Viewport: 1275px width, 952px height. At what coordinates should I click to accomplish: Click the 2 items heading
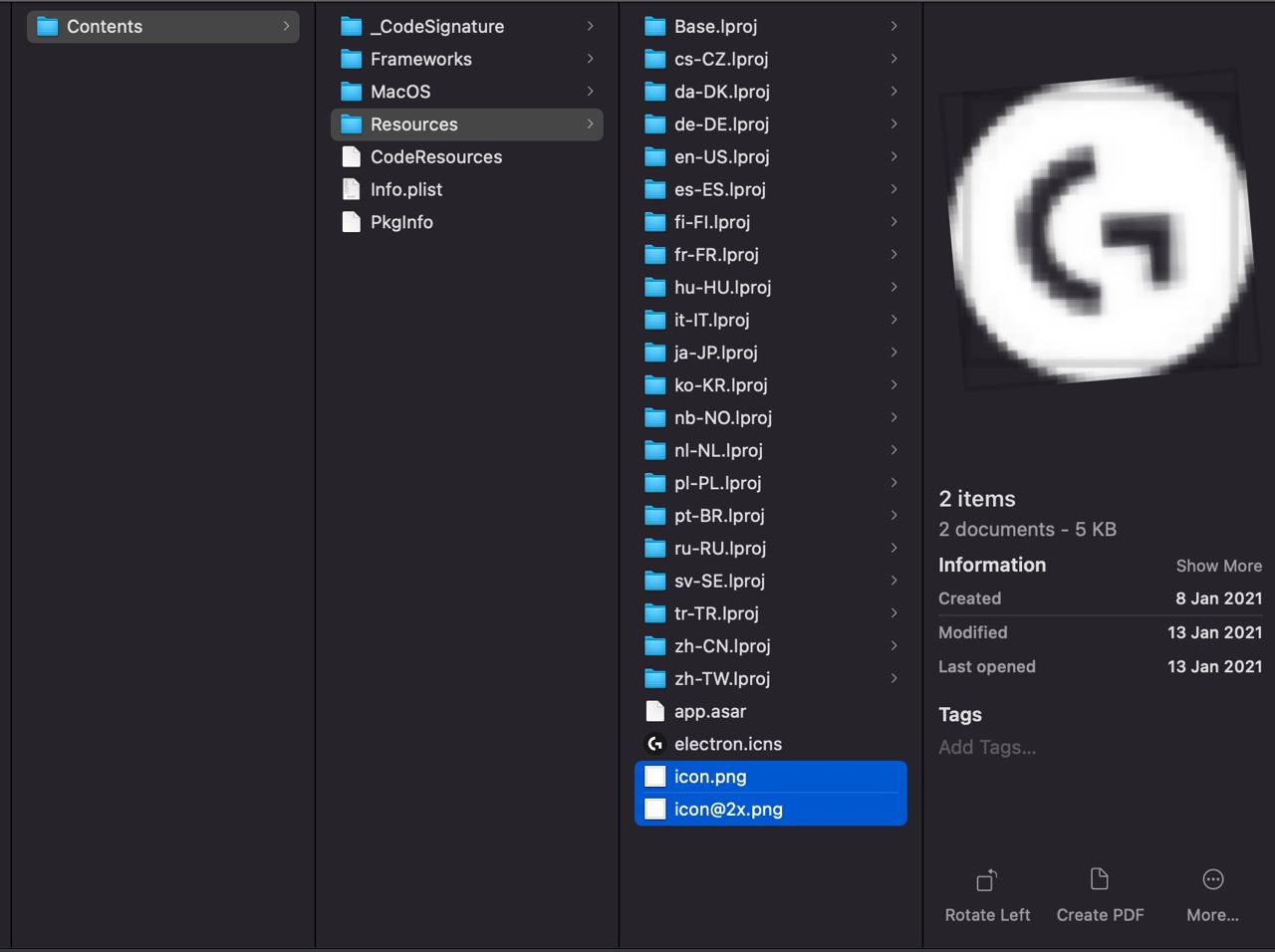977,499
